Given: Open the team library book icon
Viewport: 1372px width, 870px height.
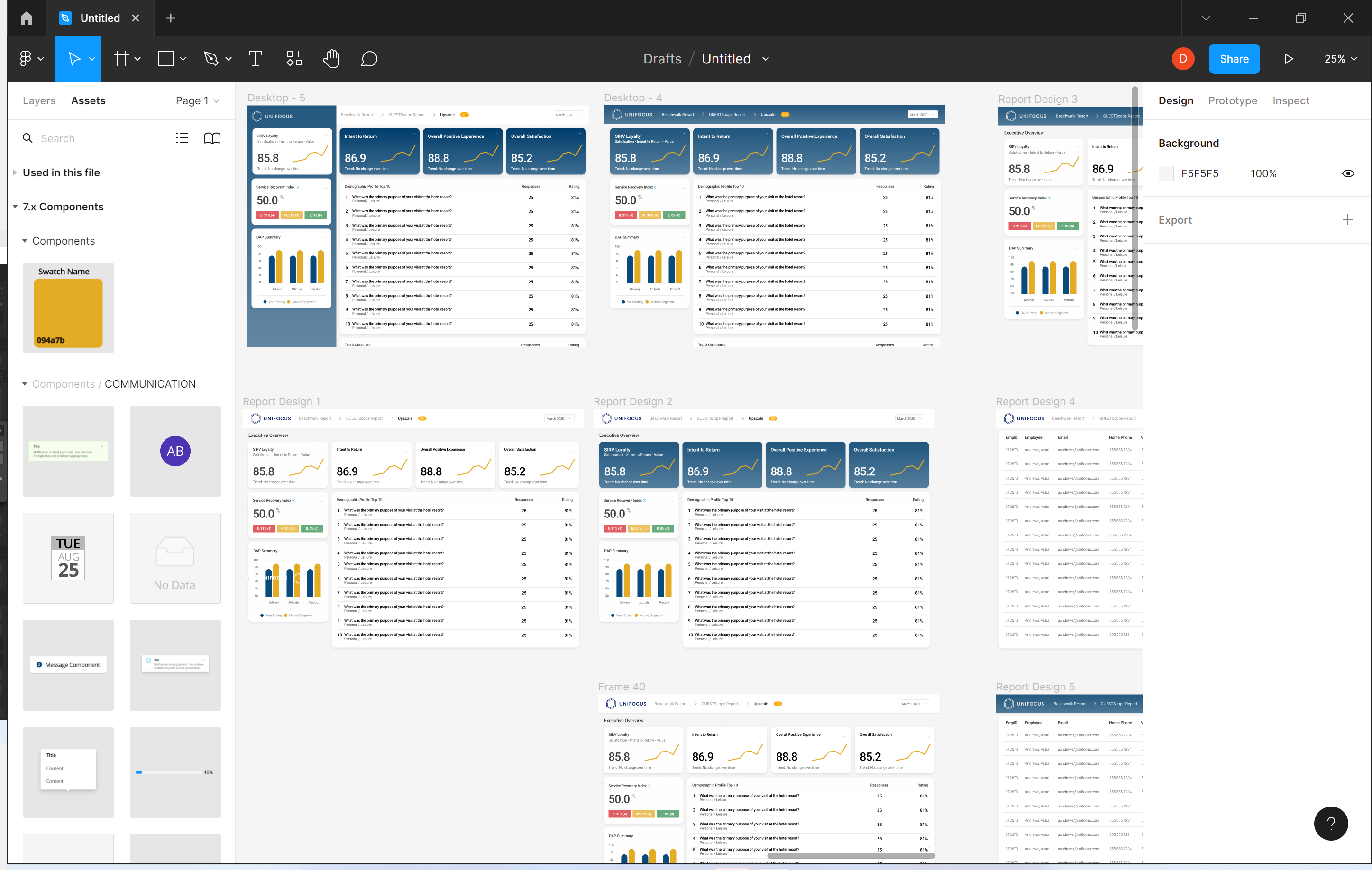Looking at the screenshot, I should [x=212, y=138].
